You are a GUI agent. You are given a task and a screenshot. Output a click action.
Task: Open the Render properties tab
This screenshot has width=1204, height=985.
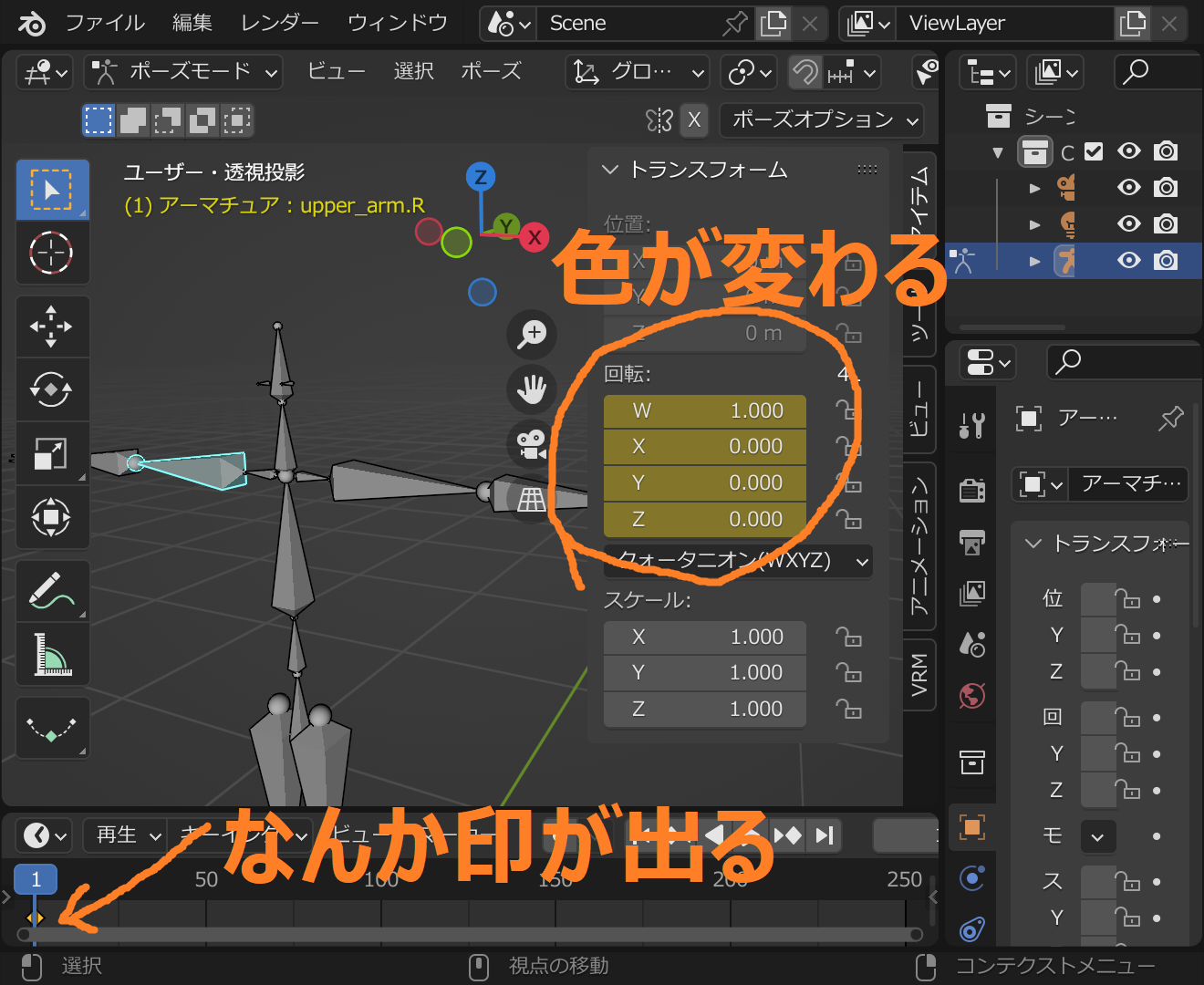click(972, 491)
